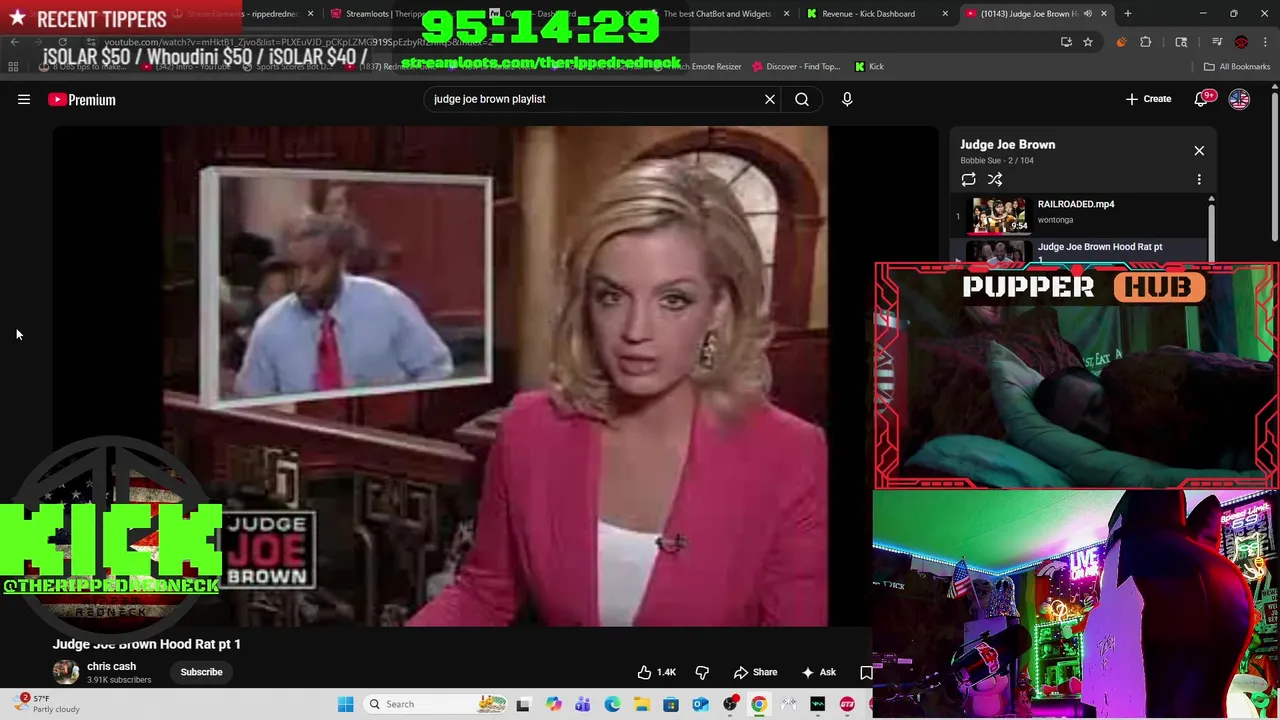
Task: Open the Chrome three-dot menu
Action: click(x=1265, y=42)
